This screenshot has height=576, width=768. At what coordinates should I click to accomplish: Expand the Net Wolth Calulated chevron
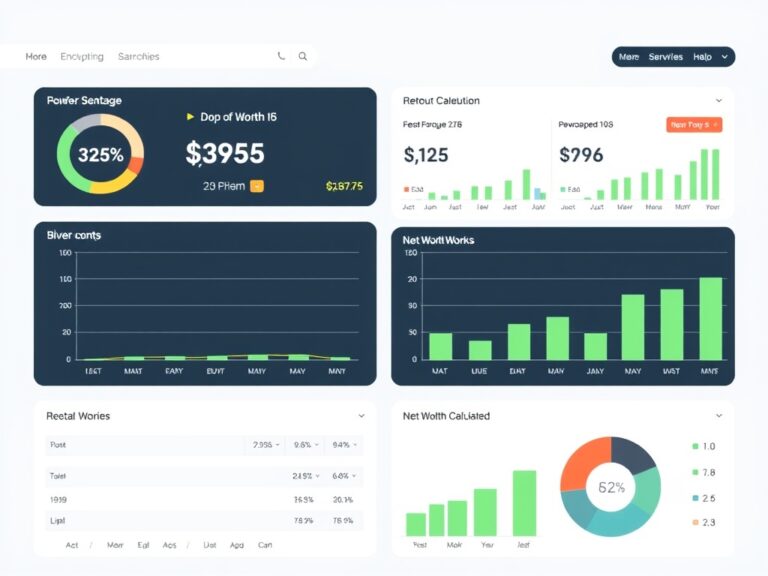pyautogui.click(x=719, y=416)
